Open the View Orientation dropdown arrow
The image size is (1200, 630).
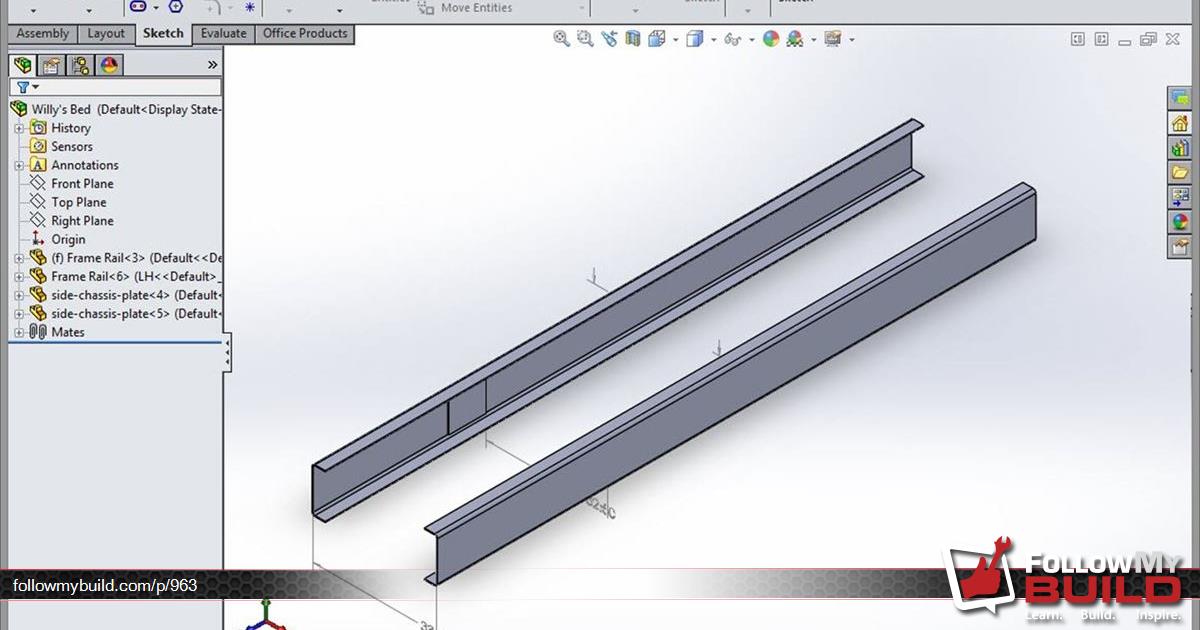click(676, 40)
